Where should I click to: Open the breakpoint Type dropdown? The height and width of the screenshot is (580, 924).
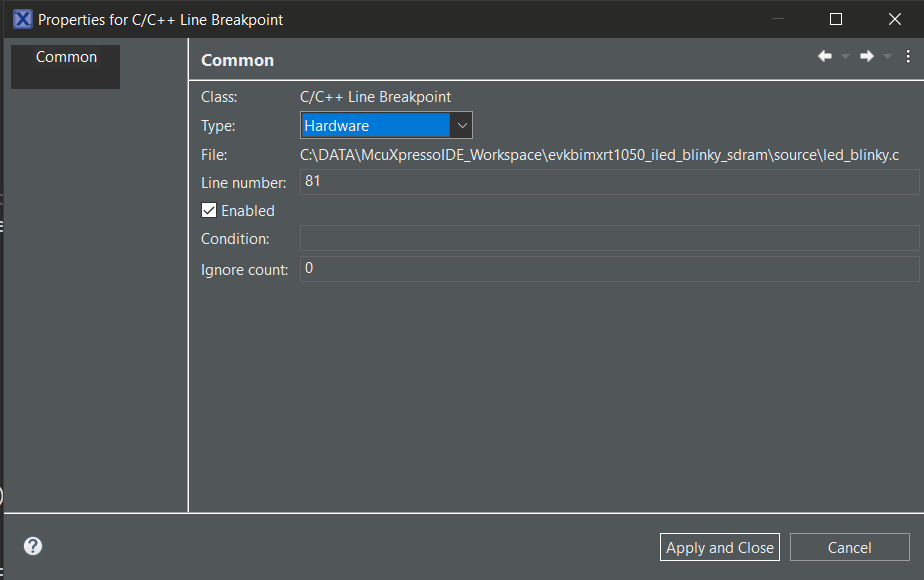386,125
